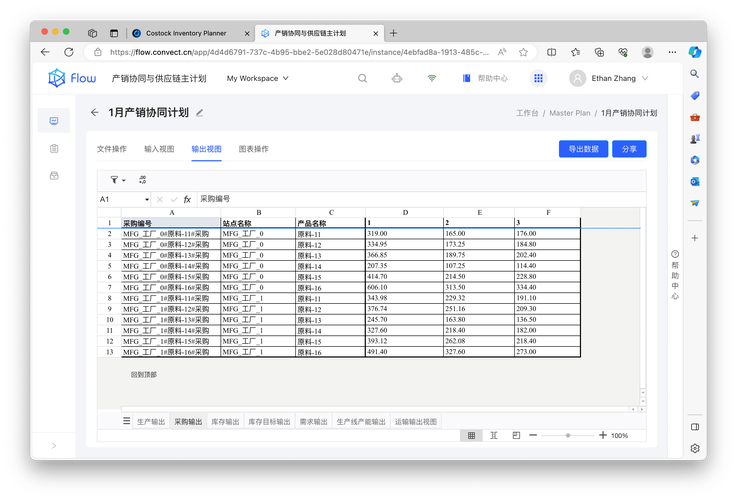The image size is (737, 500).
Task: Expand the A1 cell name box dropdown
Action: pyautogui.click(x=147, y=199)
